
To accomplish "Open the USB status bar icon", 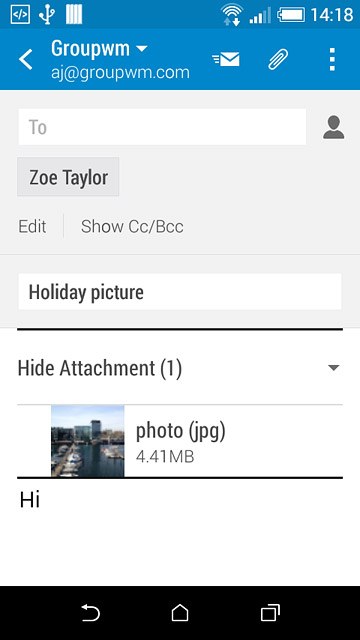I will [x=47, y=15].
